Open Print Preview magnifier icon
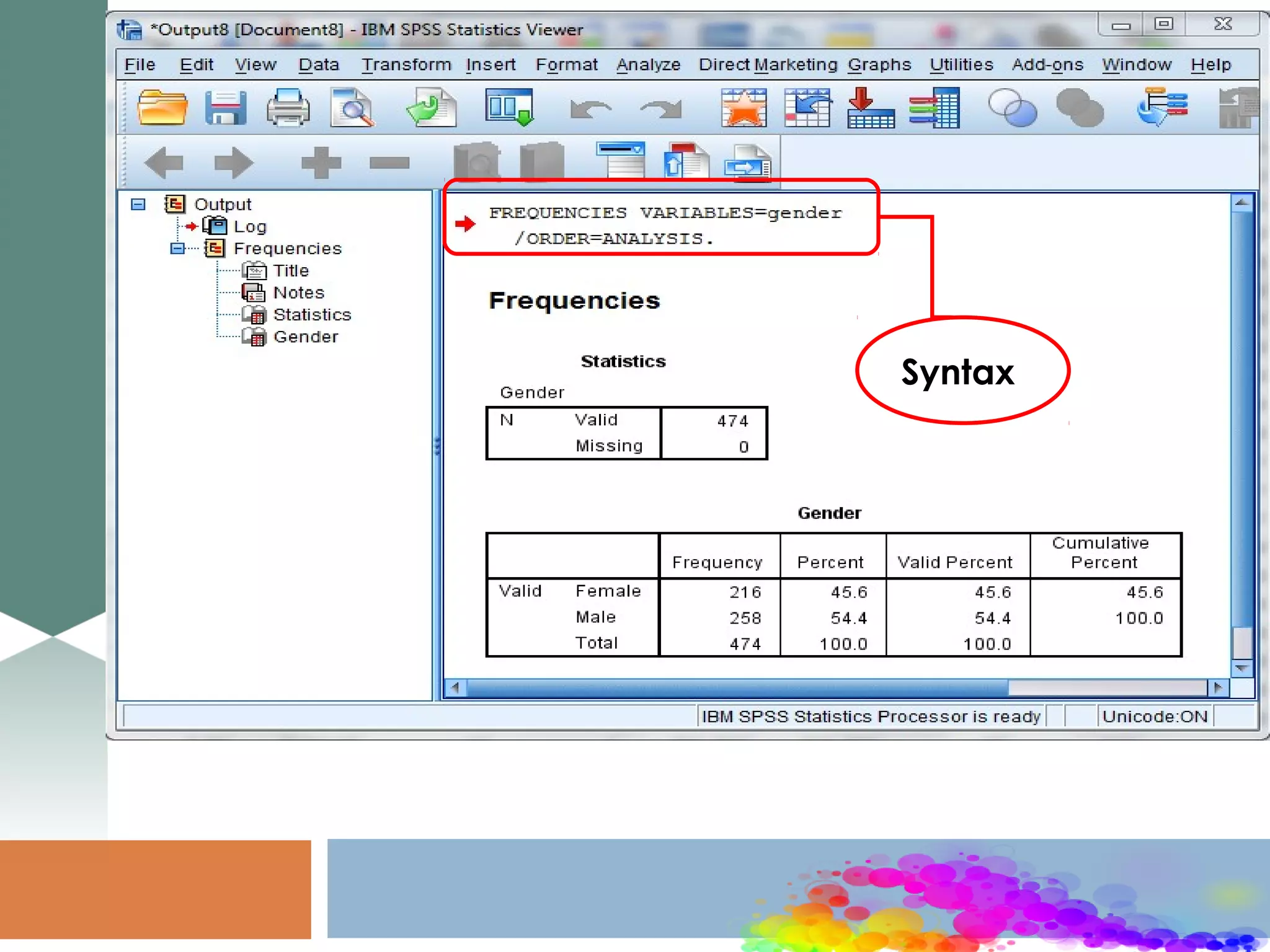 352,108
